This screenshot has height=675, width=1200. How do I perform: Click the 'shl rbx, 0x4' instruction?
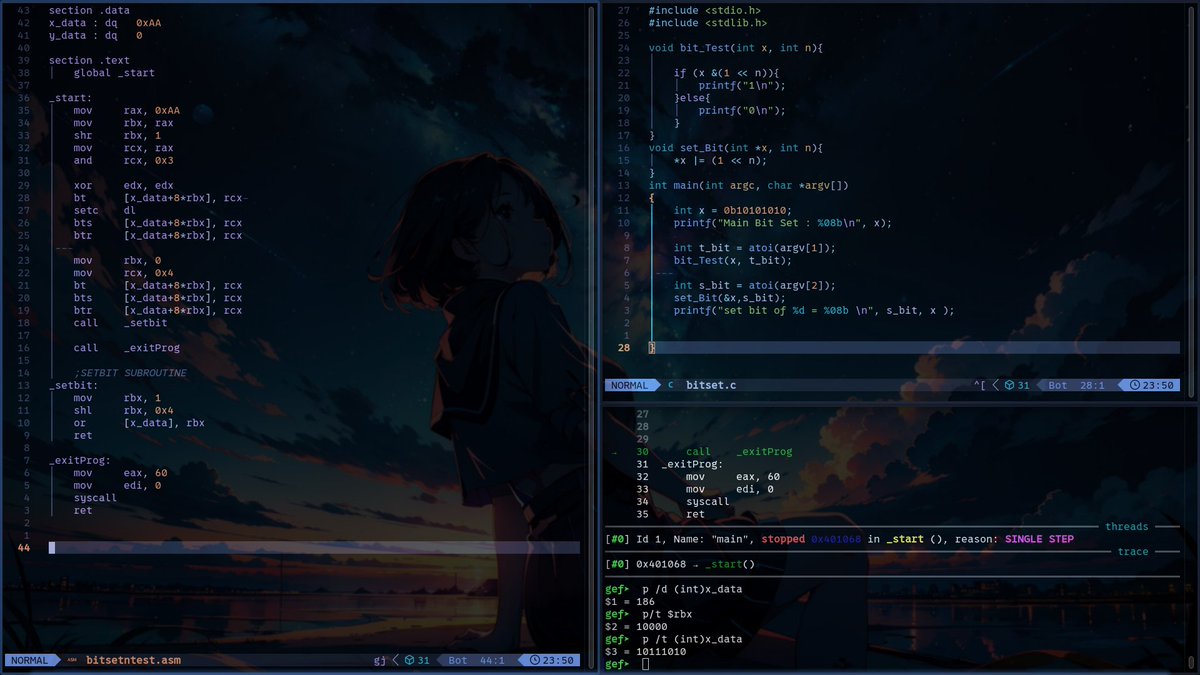[123, 410]
